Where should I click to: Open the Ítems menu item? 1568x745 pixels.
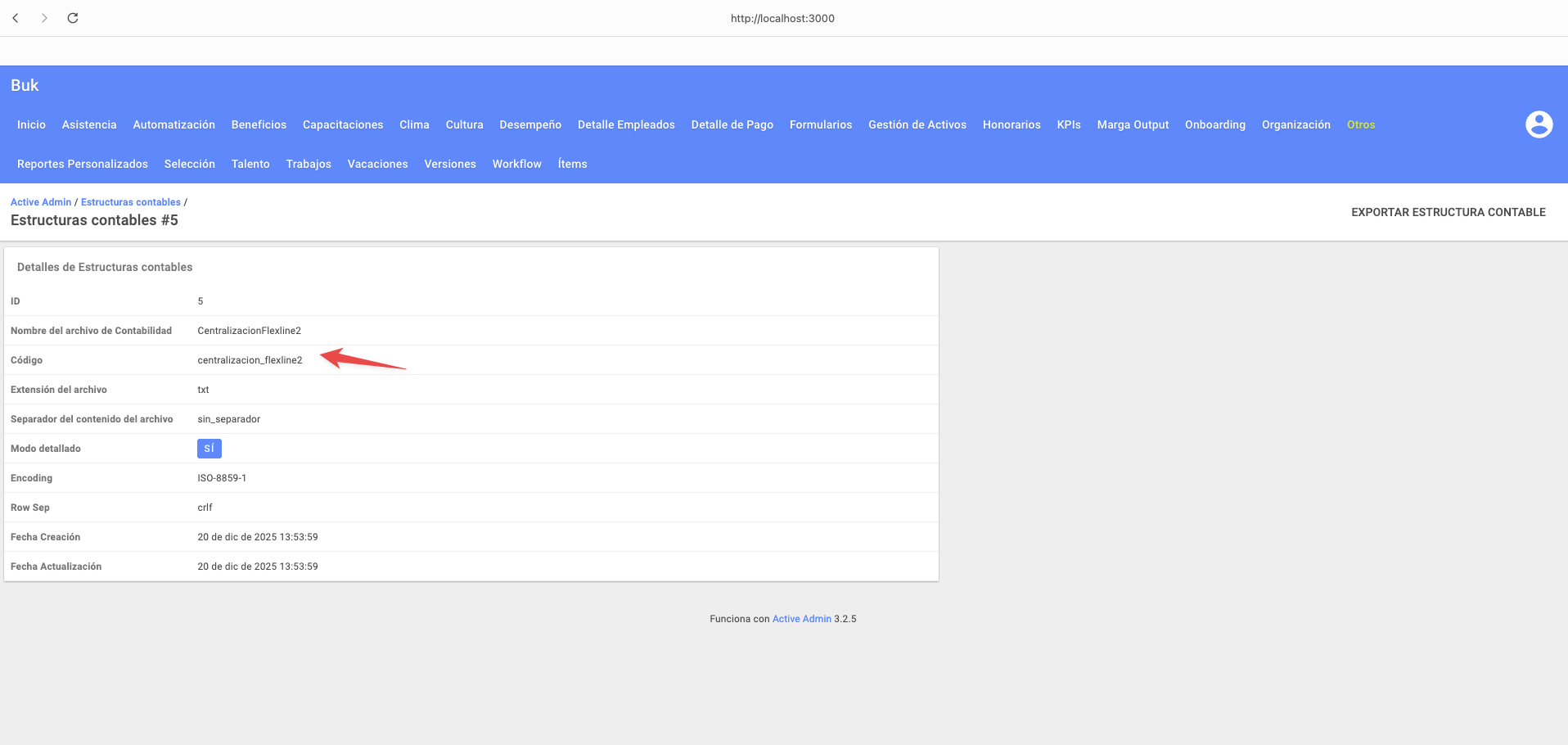coord(572,164)
